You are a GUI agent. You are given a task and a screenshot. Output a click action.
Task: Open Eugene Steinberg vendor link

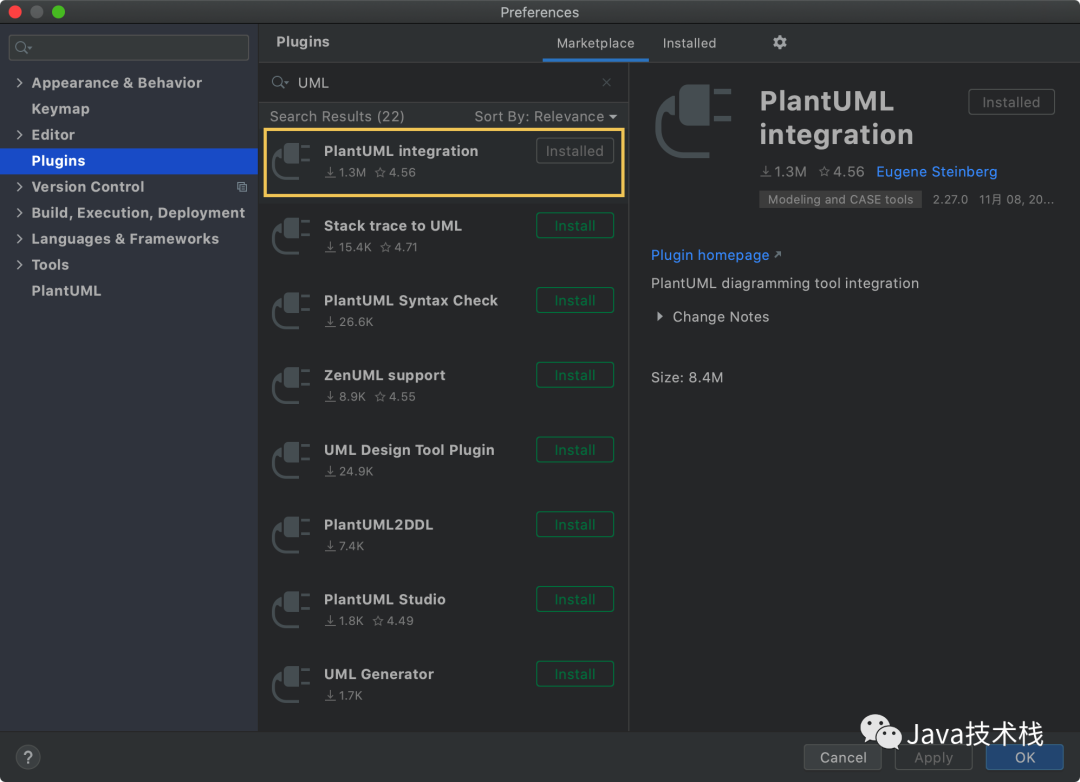point(936,172)
